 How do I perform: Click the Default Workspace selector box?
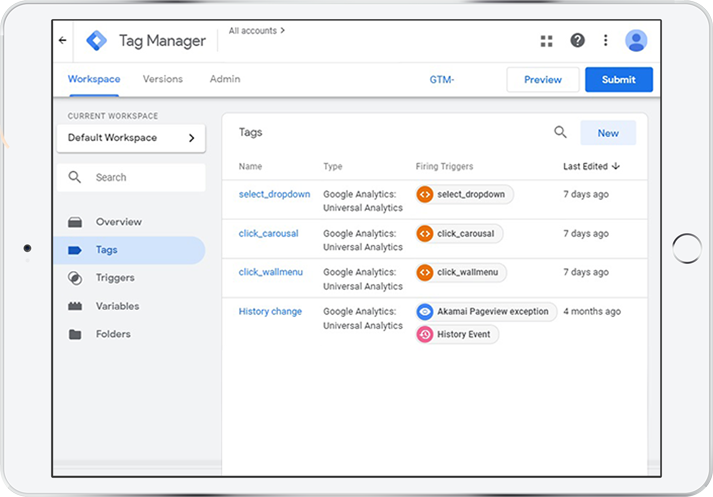(x=131, y=138)
